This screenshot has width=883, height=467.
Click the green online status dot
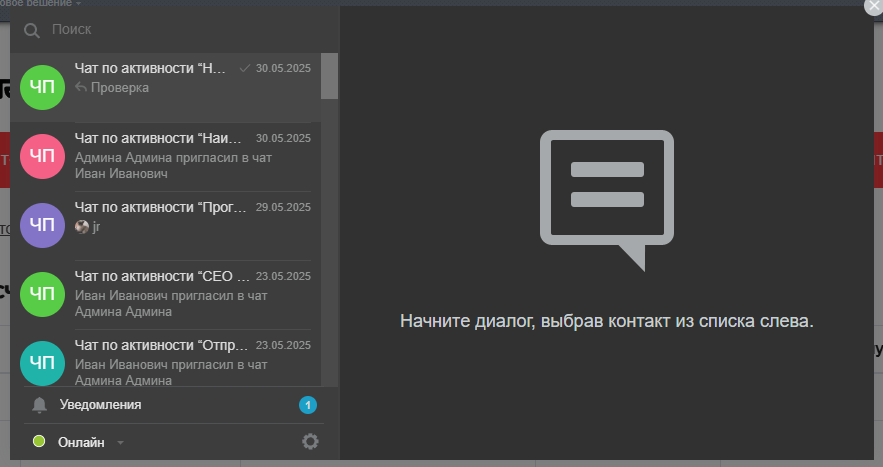point(39,441)
